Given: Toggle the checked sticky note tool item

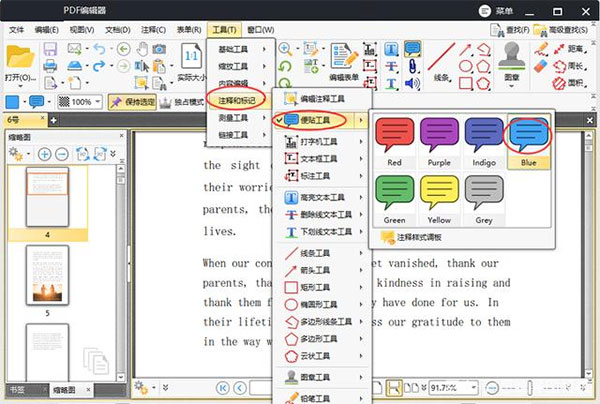Looking at the screenshot, I should pyautogui.click(x=319, y=120).
